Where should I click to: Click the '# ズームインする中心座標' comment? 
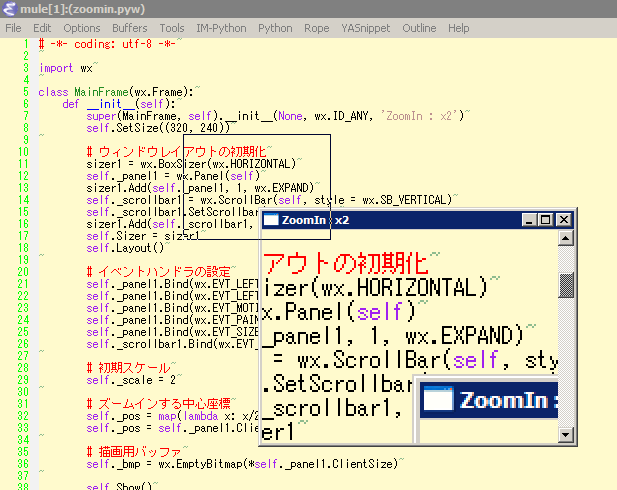tap(158, 404)
